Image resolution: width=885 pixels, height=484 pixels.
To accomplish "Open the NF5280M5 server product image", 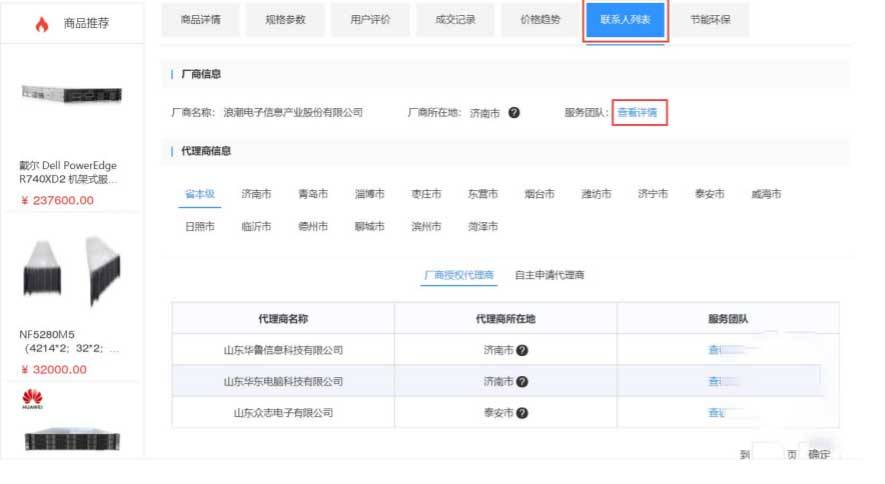I will pyautogui.click(x=71, y=268).
